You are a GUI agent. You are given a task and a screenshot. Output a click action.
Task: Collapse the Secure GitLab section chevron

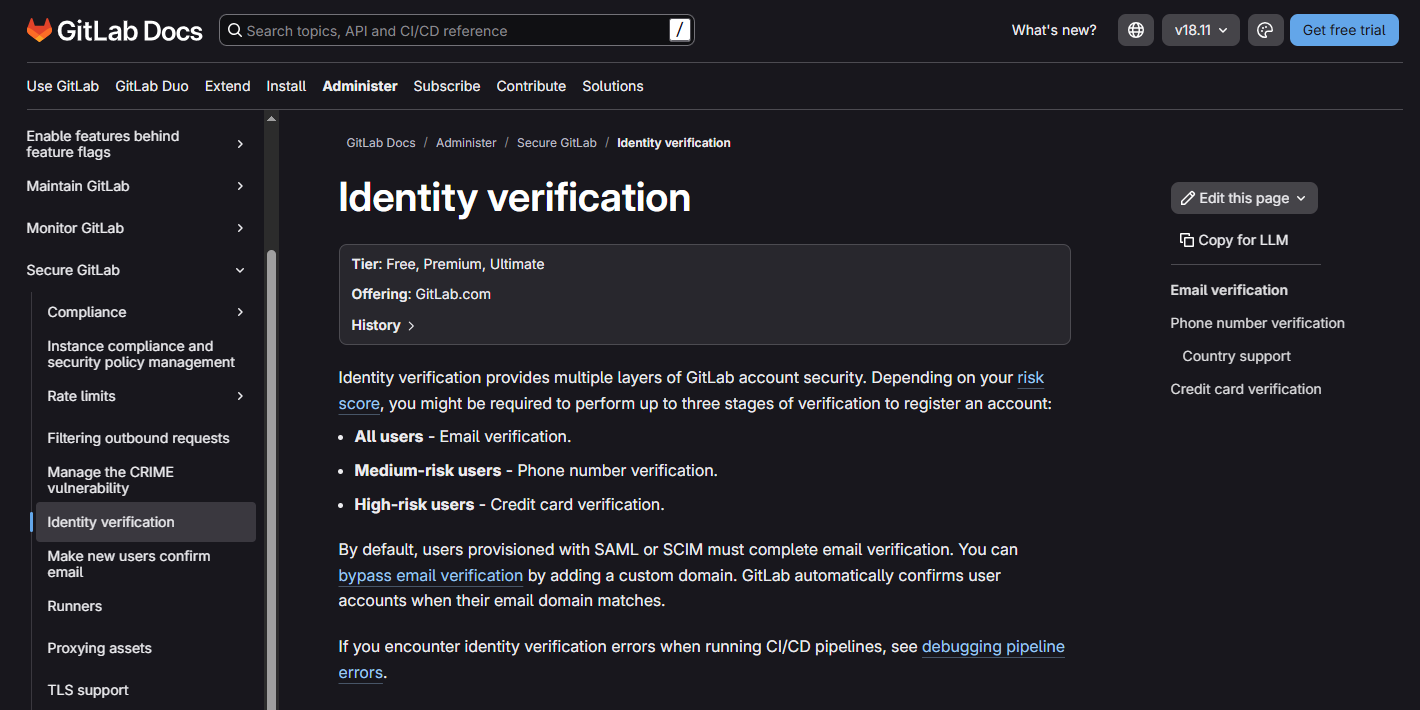[x=240, y=270]
